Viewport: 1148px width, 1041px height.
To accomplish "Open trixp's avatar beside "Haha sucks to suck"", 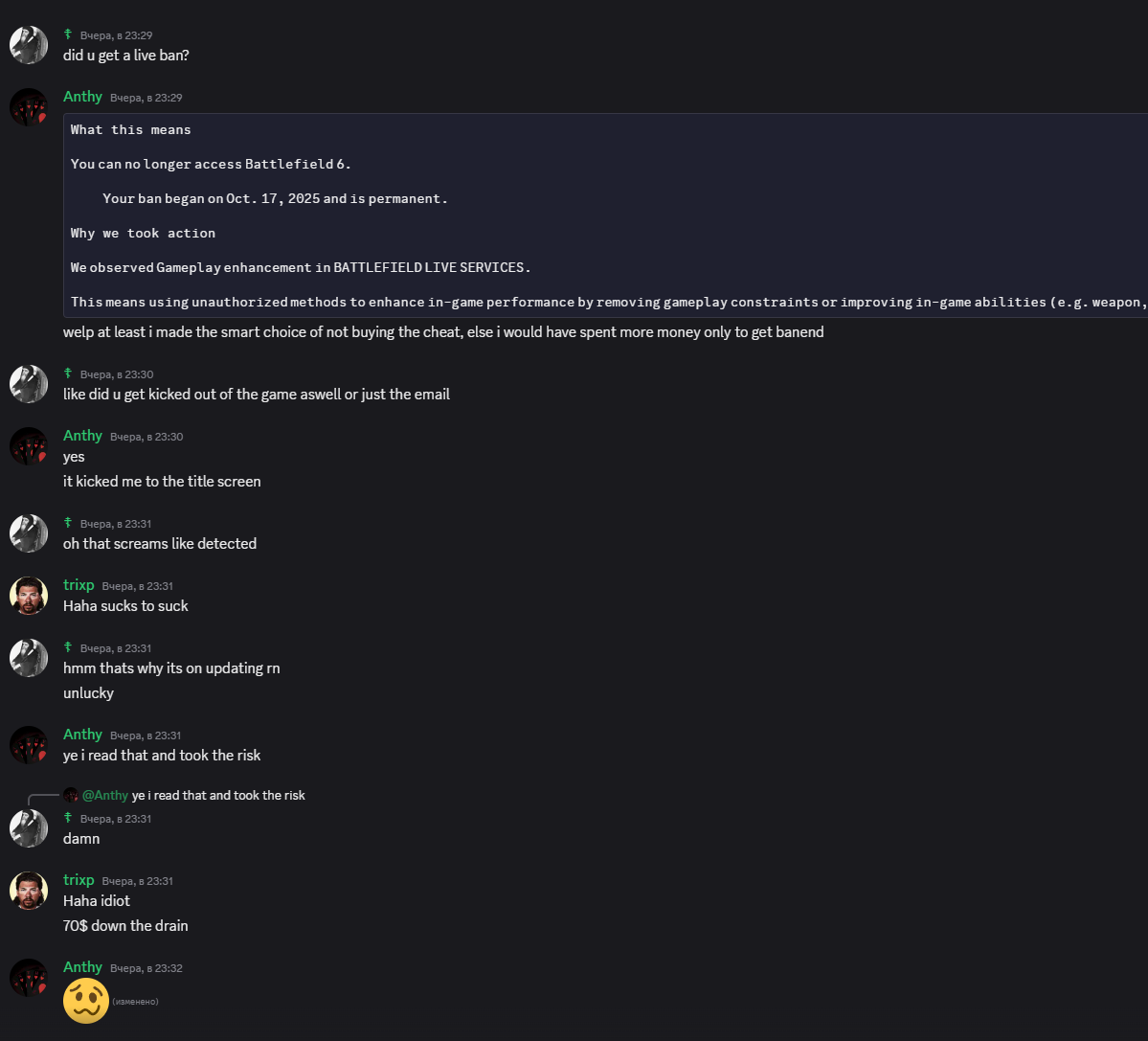I will point(29,596).
